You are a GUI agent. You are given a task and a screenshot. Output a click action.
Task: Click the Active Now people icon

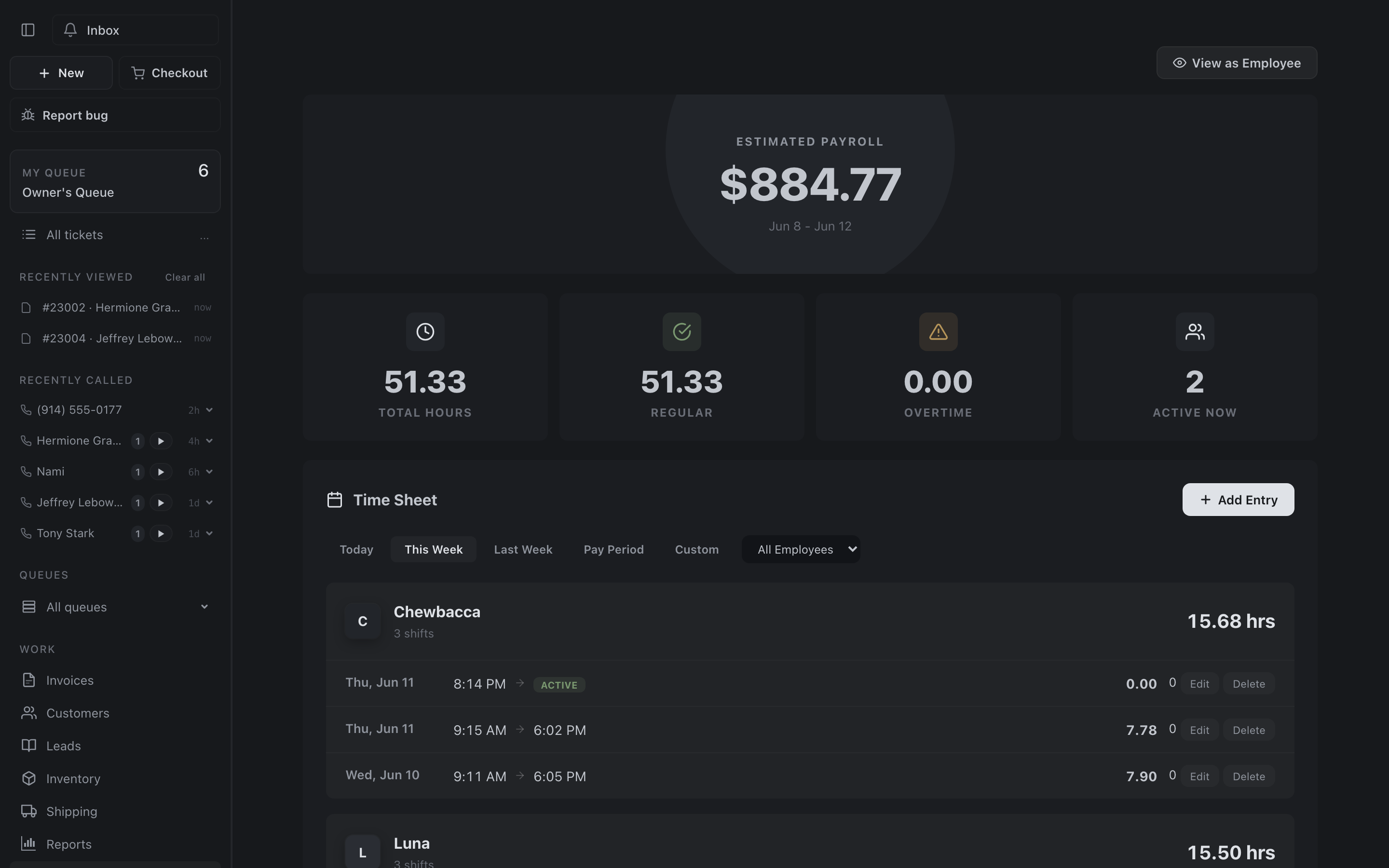coord(1195,331)
